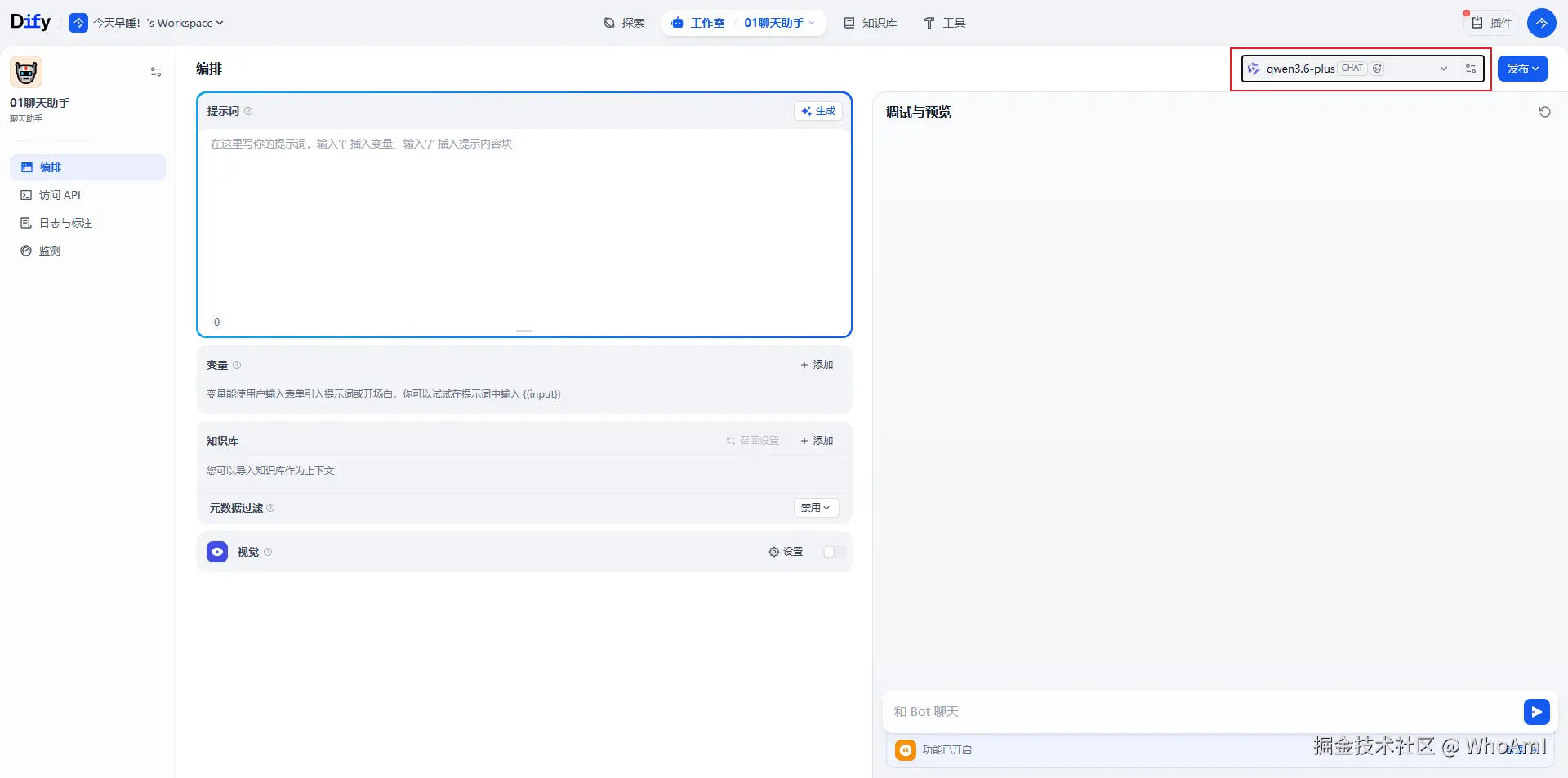Viewport: 1568px width, 778px height.
Task: Click the 01聊天助手 app icon thumbnail
Action: coord(26,72)
